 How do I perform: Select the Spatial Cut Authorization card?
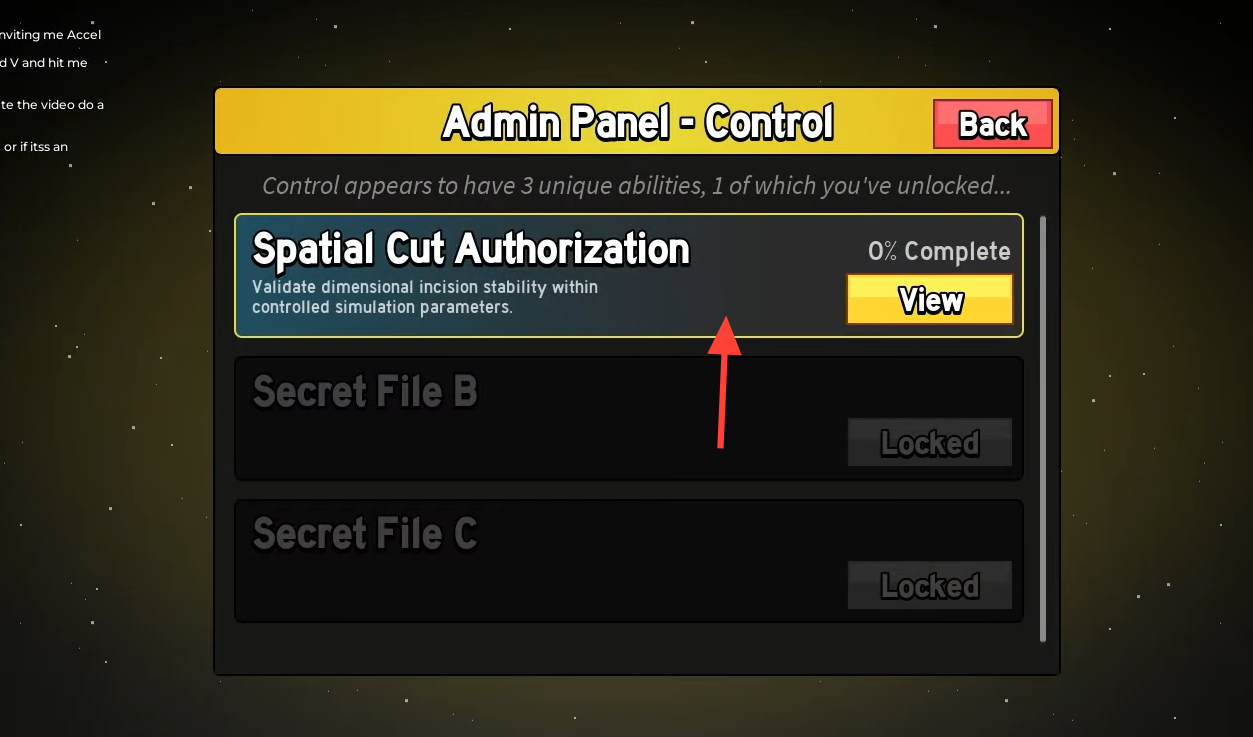point(629,276)
